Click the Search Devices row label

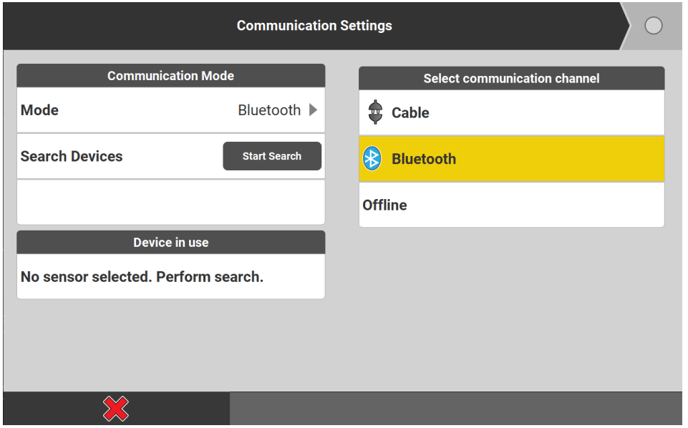tap(72, 156)
